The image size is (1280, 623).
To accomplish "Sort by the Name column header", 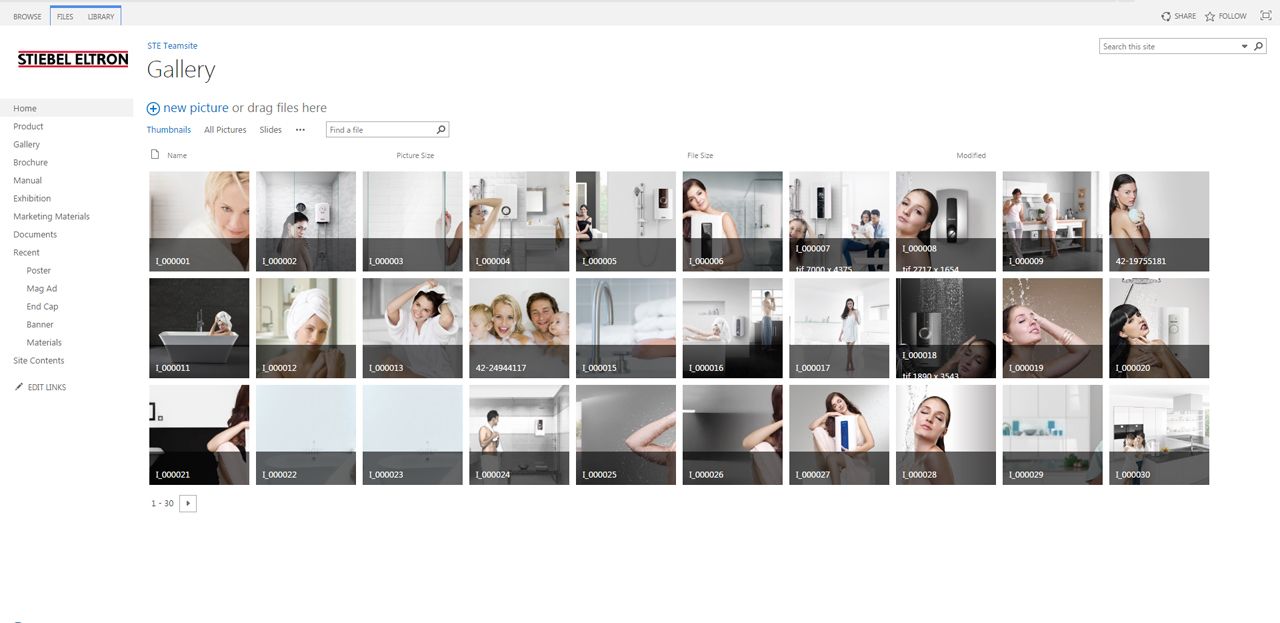I will coord(177,155).
